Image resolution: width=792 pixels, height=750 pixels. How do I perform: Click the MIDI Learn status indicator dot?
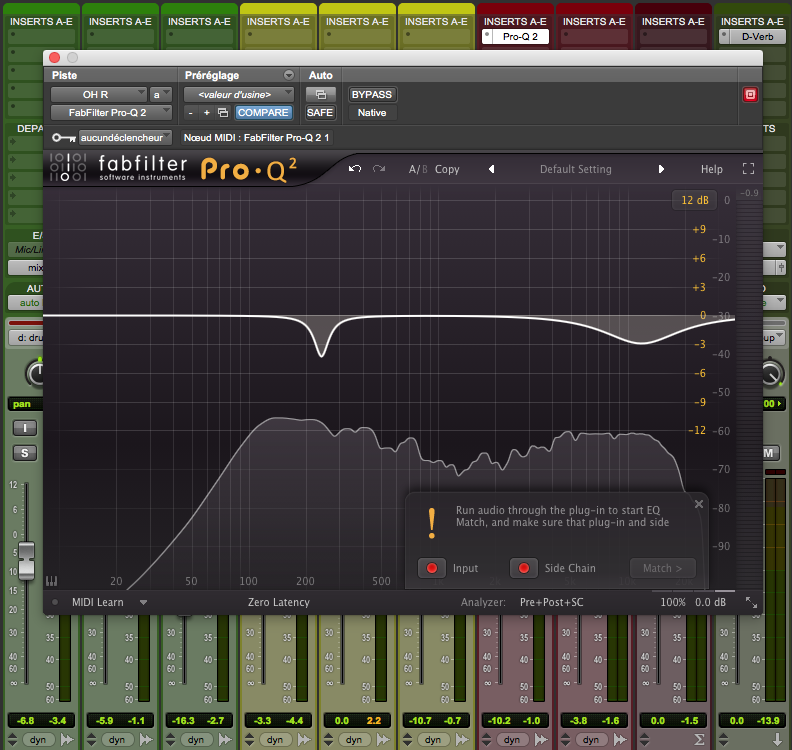[55, 602]
